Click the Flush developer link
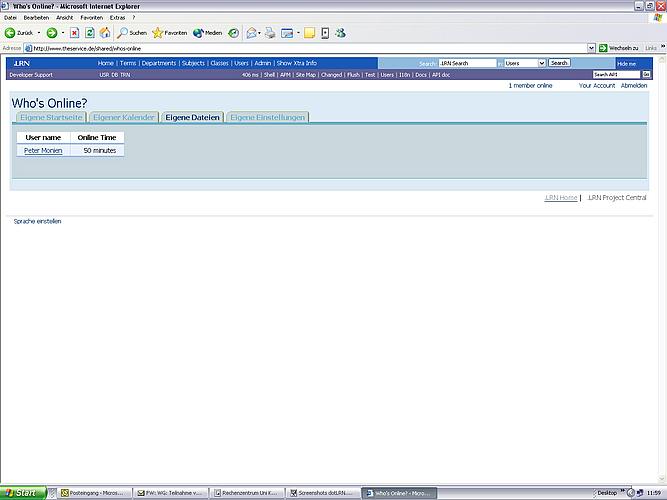The width and height of the screenshot is (667, 500). (x=353, y=75)
